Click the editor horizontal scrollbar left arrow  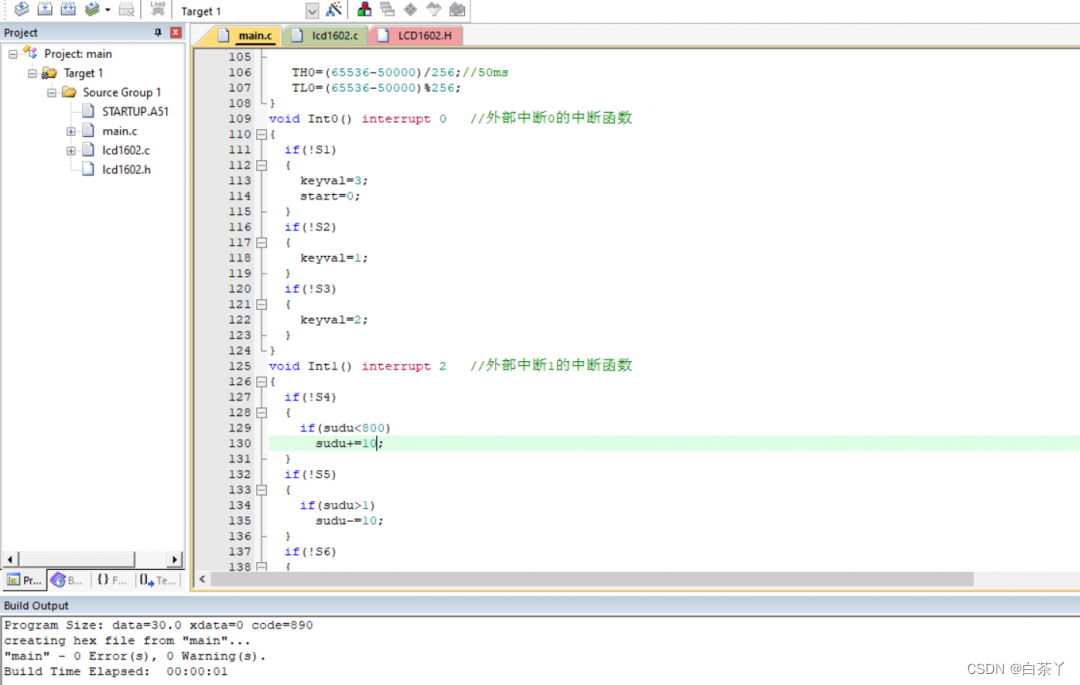[x=202, y=579]
